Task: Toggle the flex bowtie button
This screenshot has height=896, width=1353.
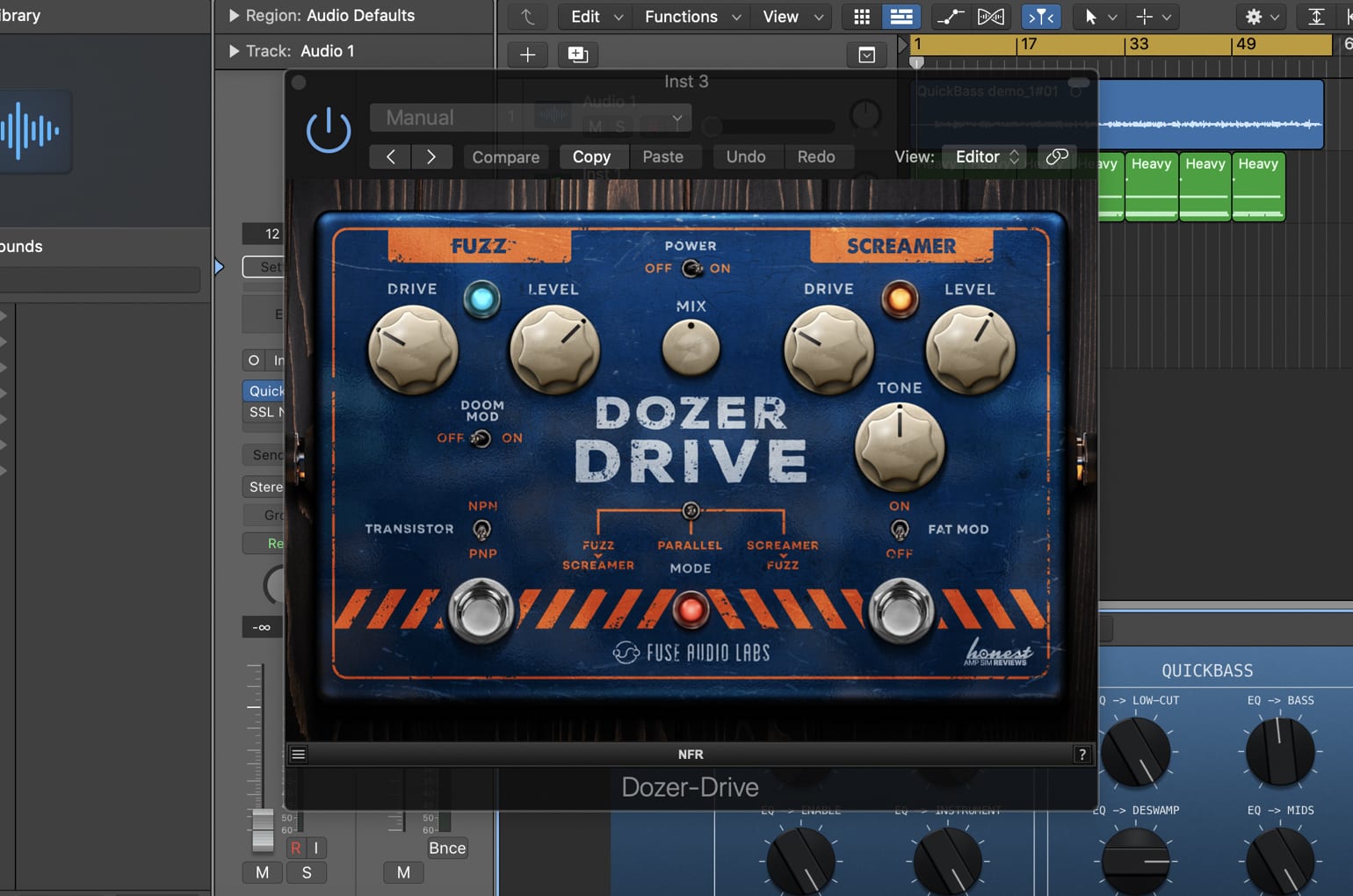Action: [991, 17]
